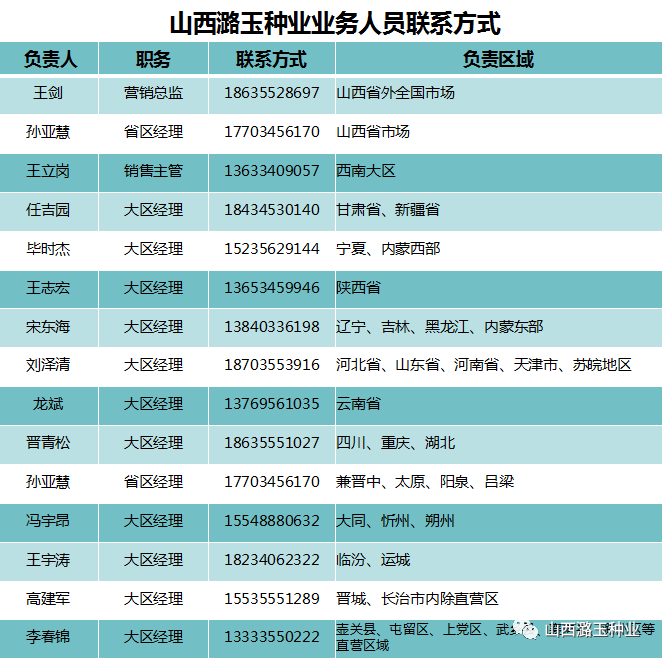Select 17703456170 in the 山西省市场 row

click(x=271, y=132)
